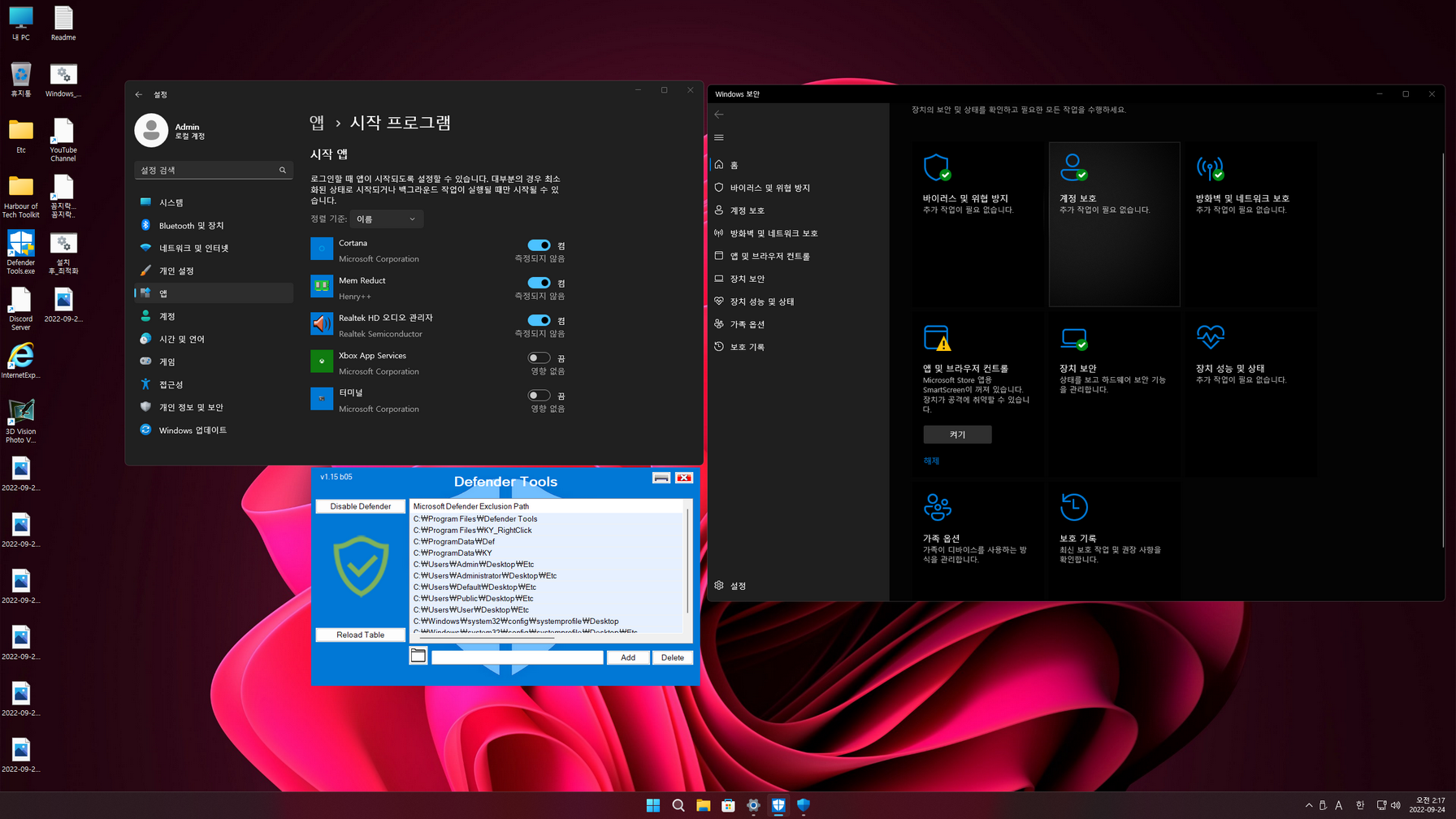The height and width of the screenshot is (819, 1456).
Task: Click Mem Reduct app icon in startup list
Action: (322, 286)
